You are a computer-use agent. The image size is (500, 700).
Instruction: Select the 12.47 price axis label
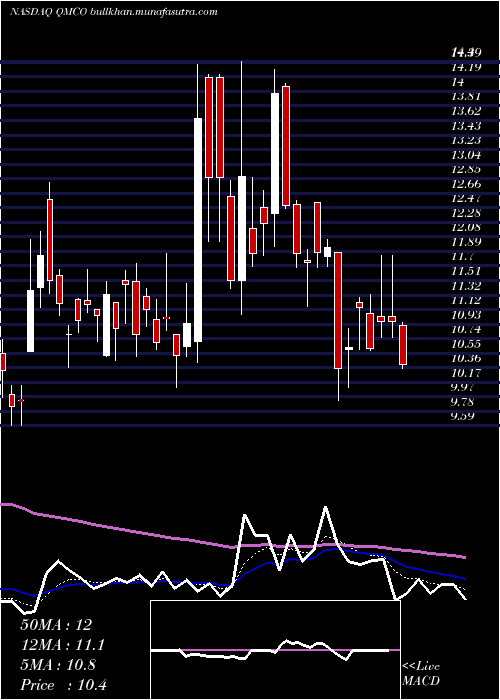[x=466, y=198]
